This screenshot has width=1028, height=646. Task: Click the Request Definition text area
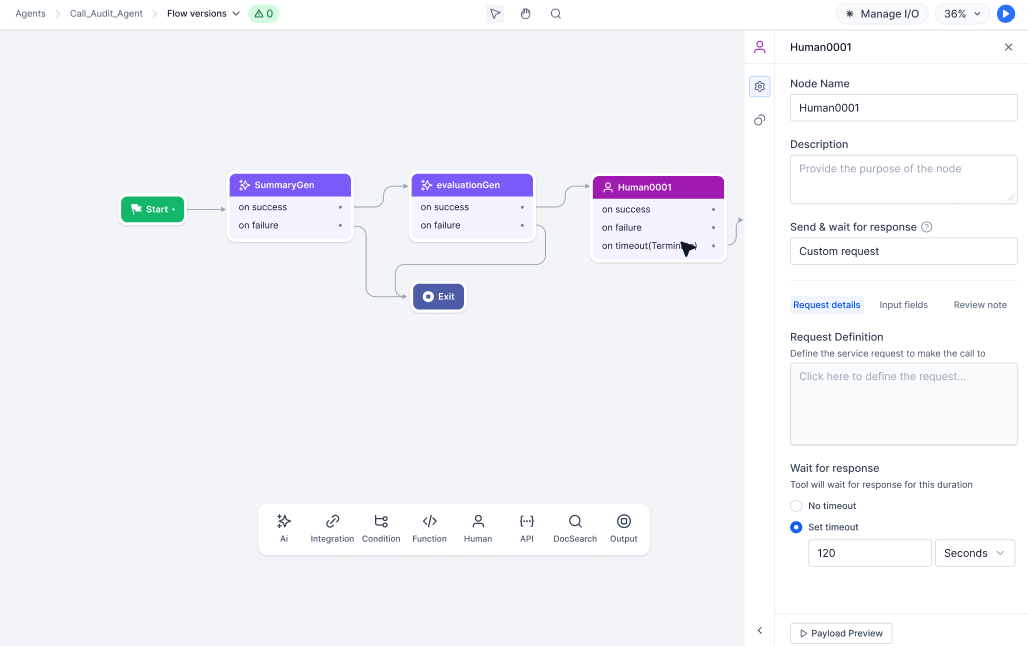pos(903,403)
